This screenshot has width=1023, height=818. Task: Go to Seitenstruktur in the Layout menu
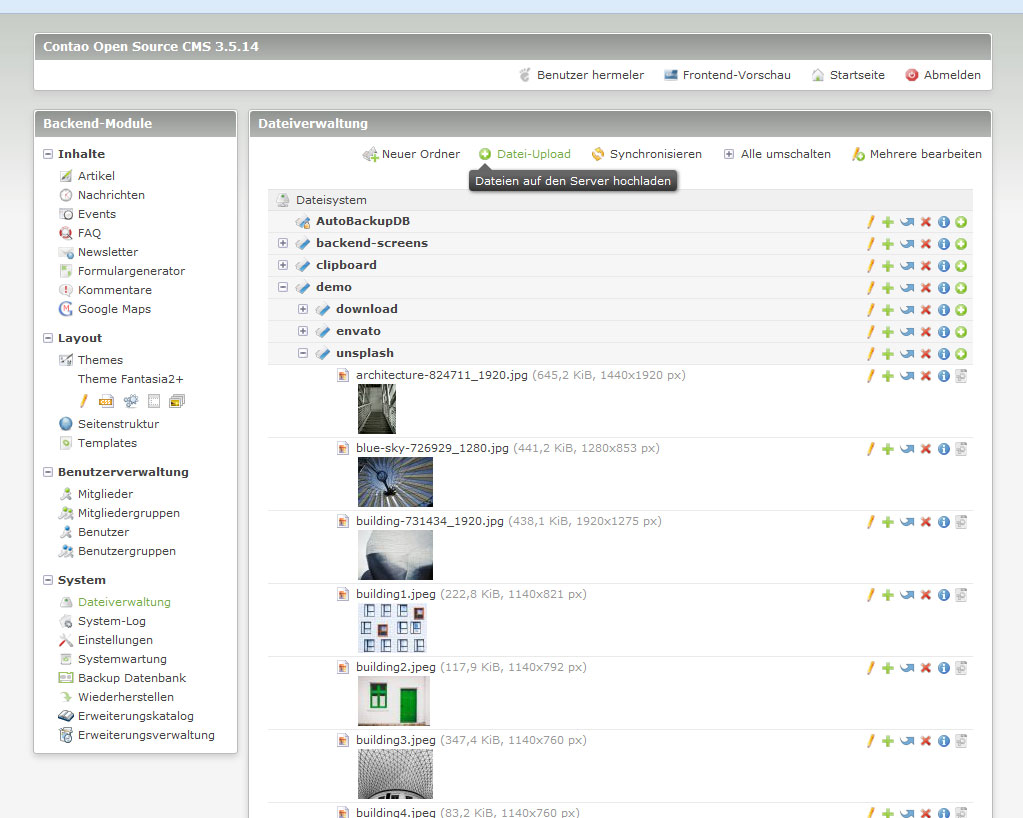pos(118,424)
